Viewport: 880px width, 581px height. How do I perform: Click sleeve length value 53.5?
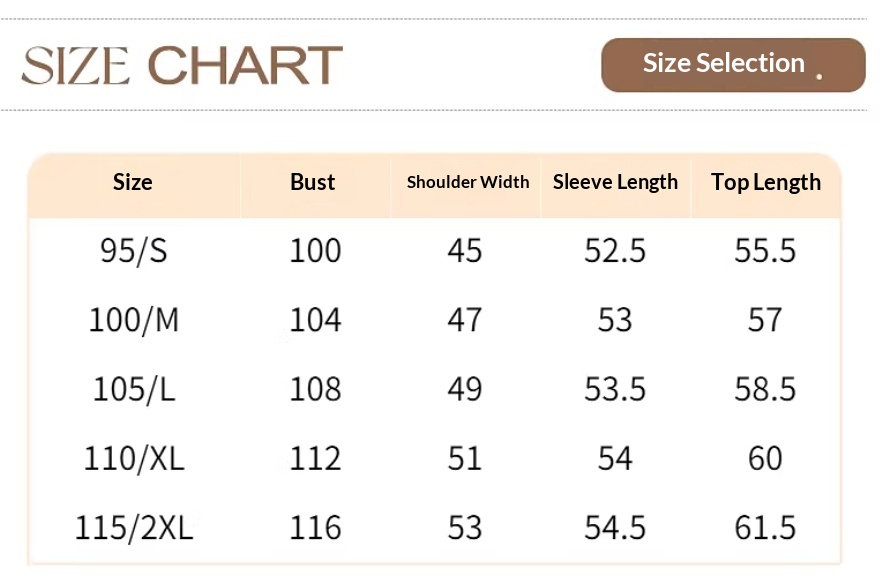point(615,389)
